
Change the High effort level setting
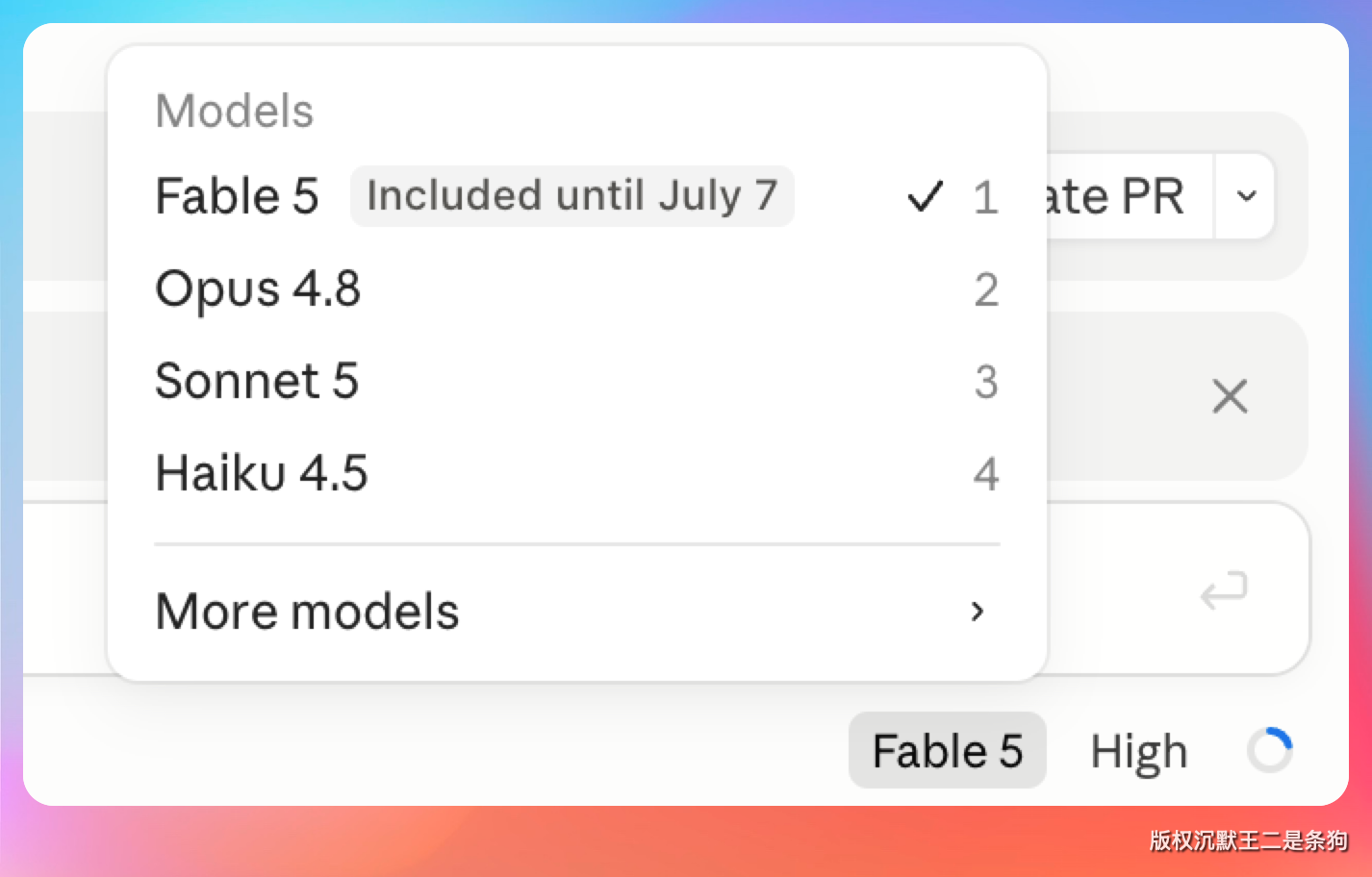[x=1138, y=752]
